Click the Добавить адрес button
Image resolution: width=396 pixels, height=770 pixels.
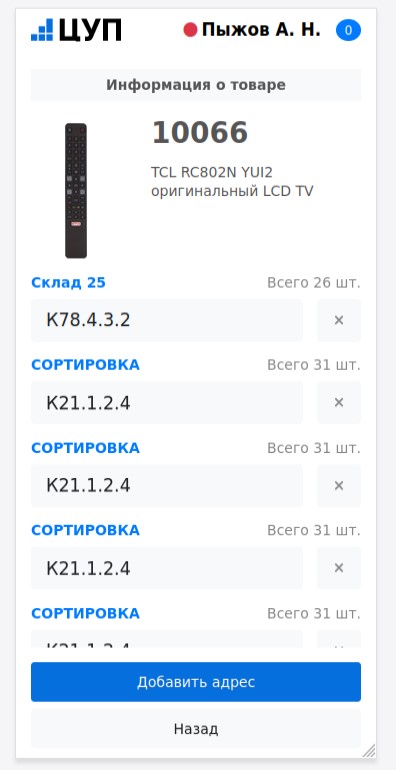pos(196,682)
